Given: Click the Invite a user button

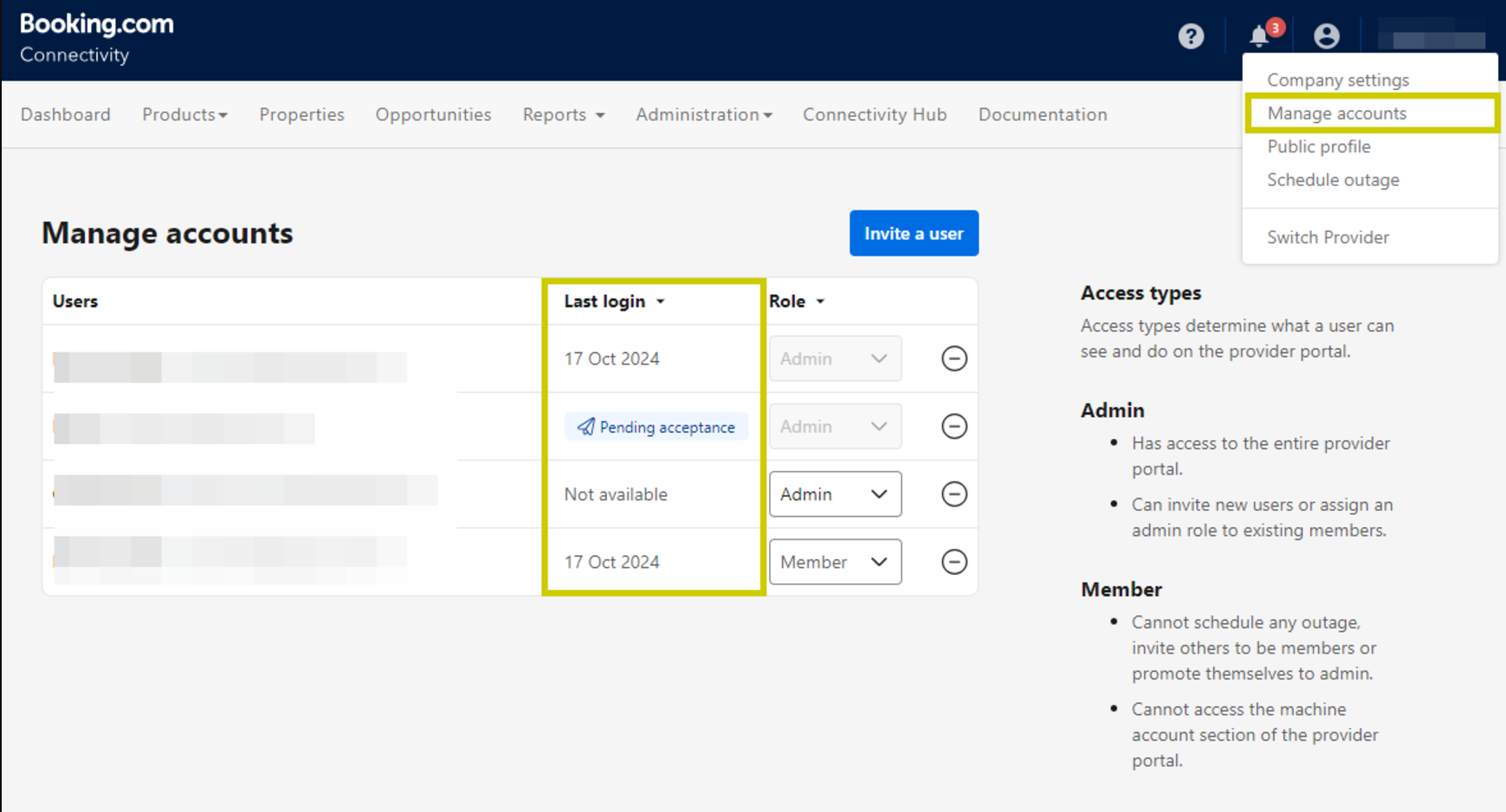Looking at the screenshot, I should point(914,233).
